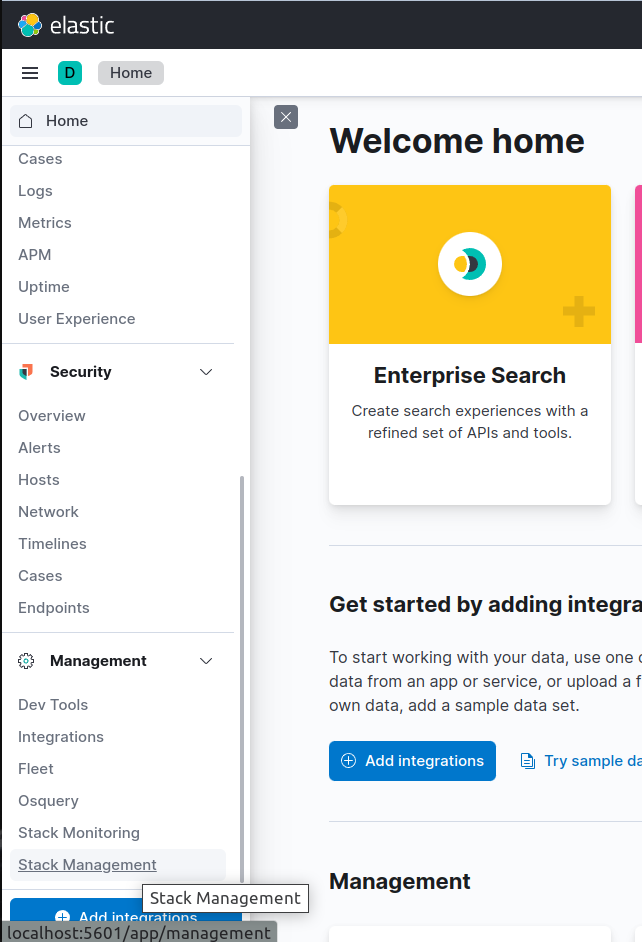This screenshot has width=642, height=942.
Task: Collapse the Management section
Action: (x=206, y=660)
